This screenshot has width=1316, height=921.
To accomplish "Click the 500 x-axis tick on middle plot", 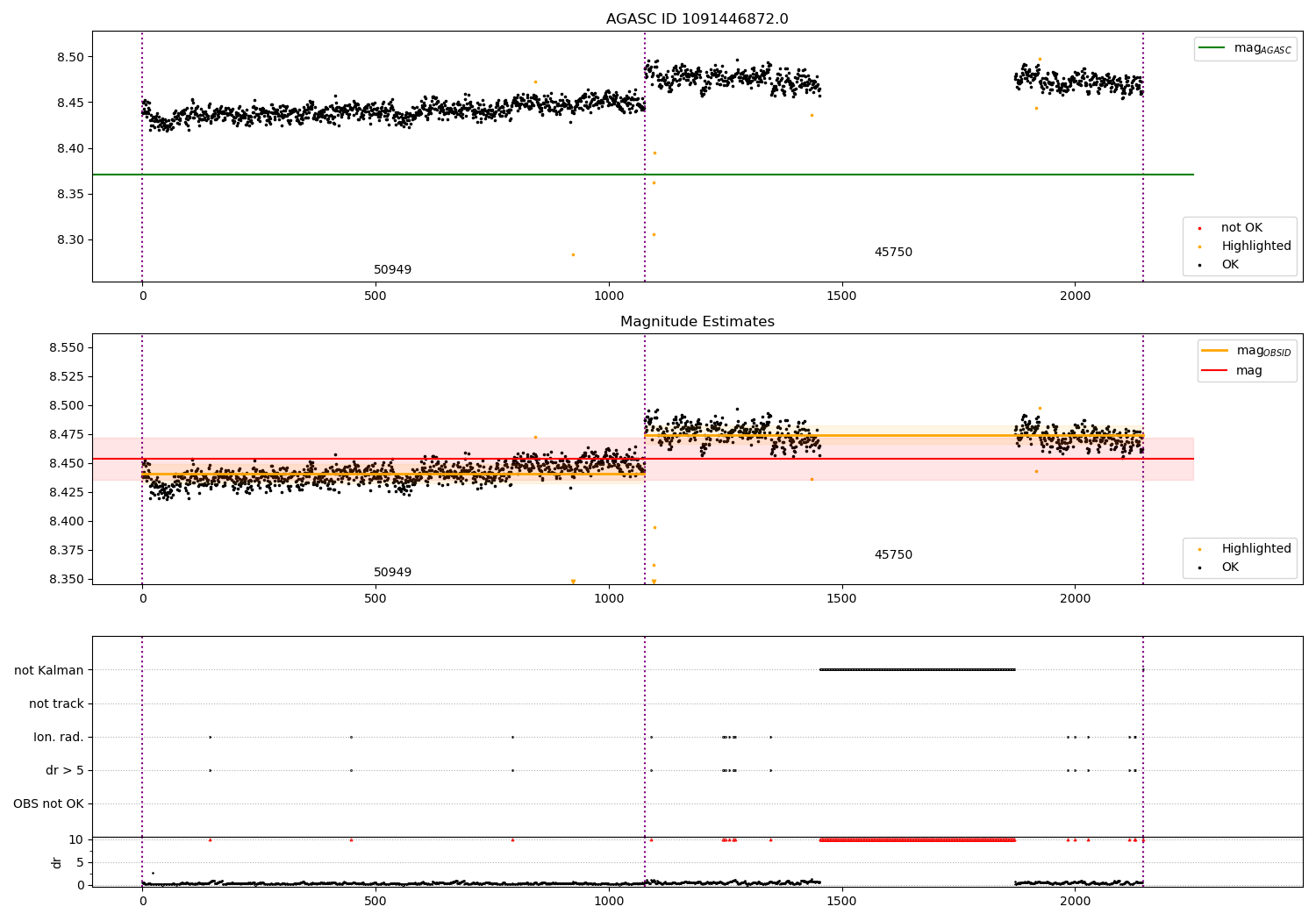I will pos(375,599).
